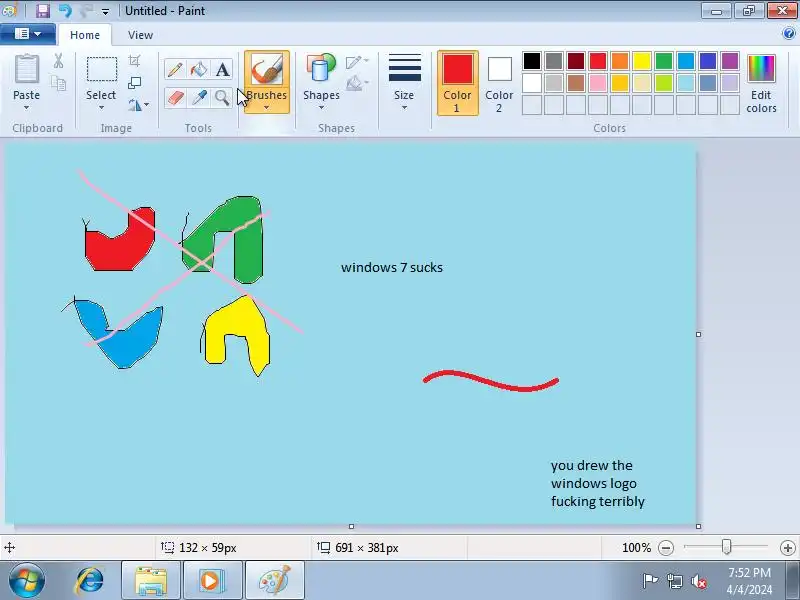This screenshot has height=600, width=800.
Task: Click the Crop icon
Action: [134, 61]
